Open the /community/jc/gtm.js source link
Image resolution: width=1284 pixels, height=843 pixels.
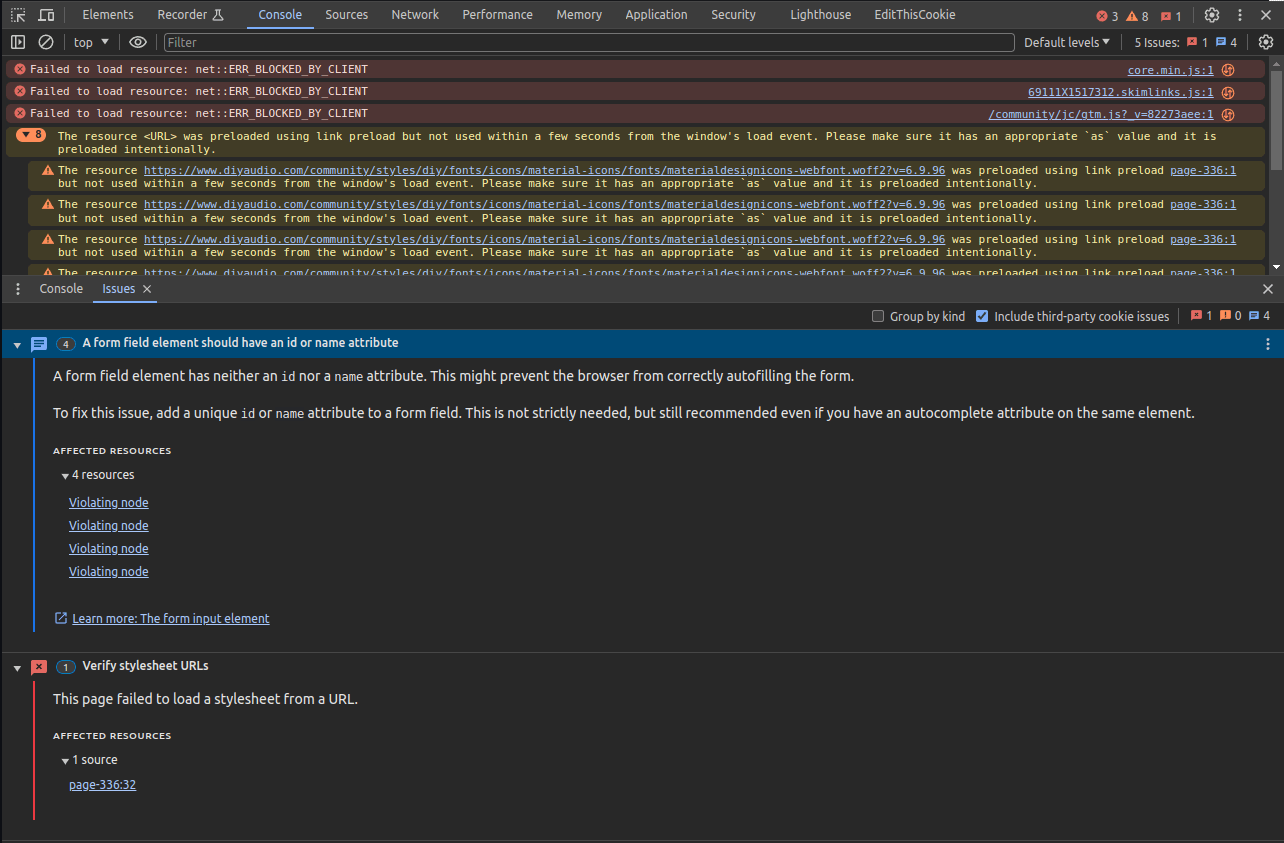(1100, 114)
